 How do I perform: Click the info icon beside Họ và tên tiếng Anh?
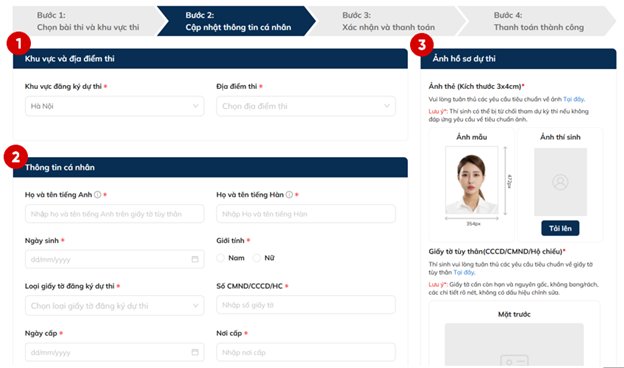coord(98,195)
